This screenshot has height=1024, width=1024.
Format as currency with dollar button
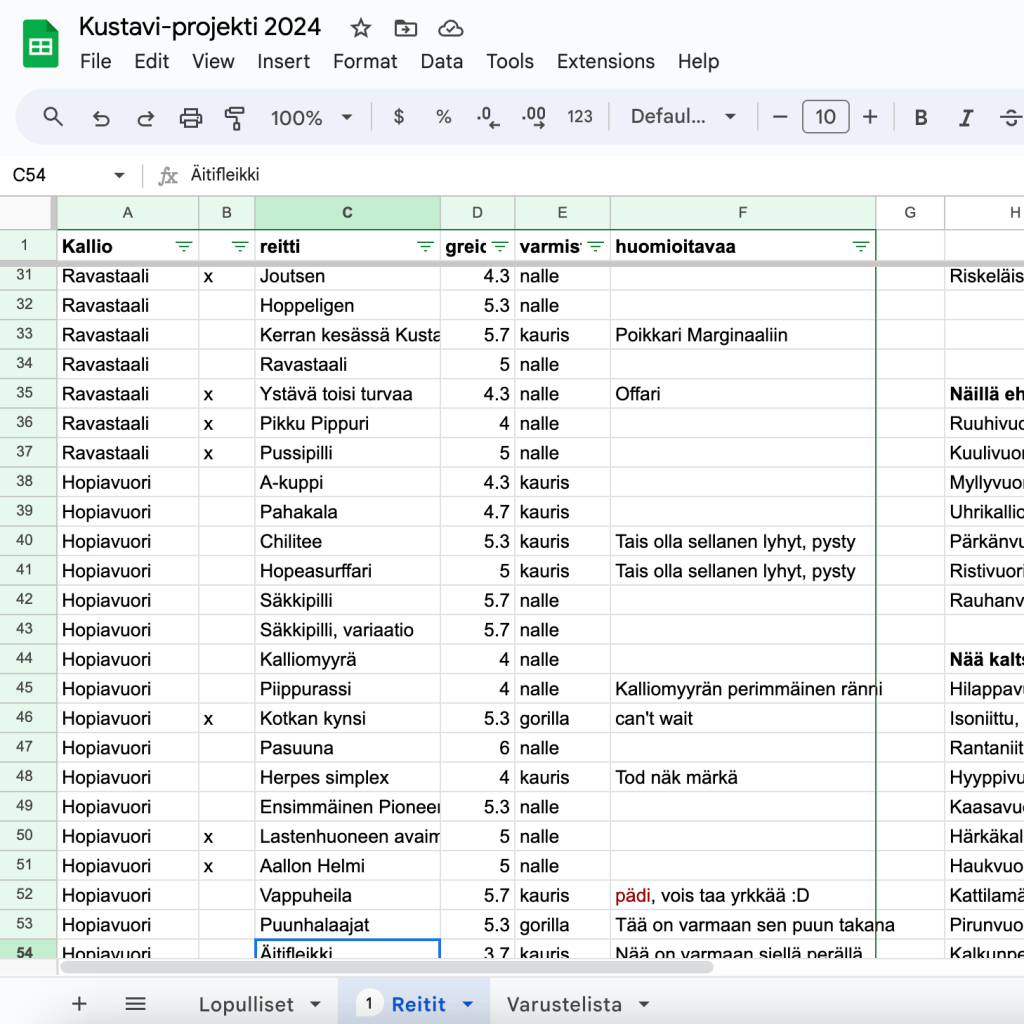click(x=399, y=117)
